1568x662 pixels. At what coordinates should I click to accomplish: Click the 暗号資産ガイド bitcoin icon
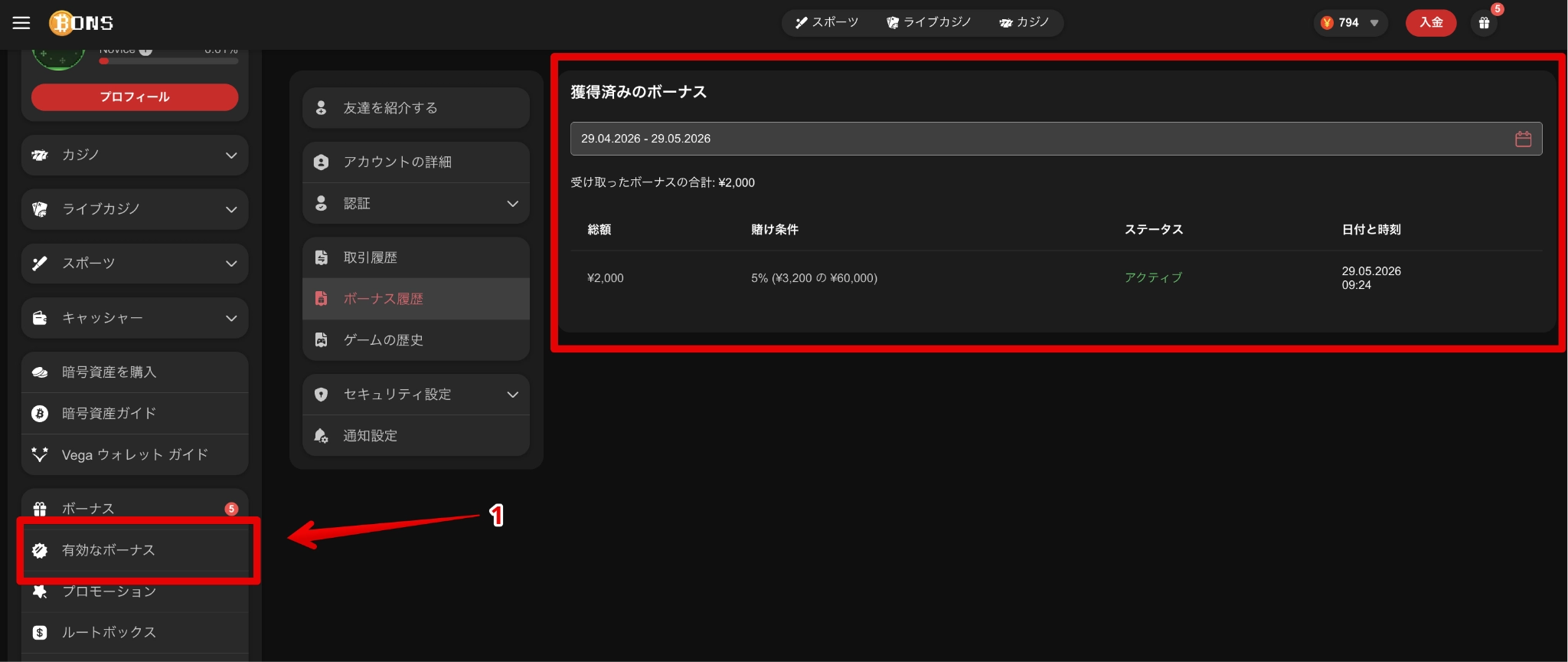coord(40,414)
